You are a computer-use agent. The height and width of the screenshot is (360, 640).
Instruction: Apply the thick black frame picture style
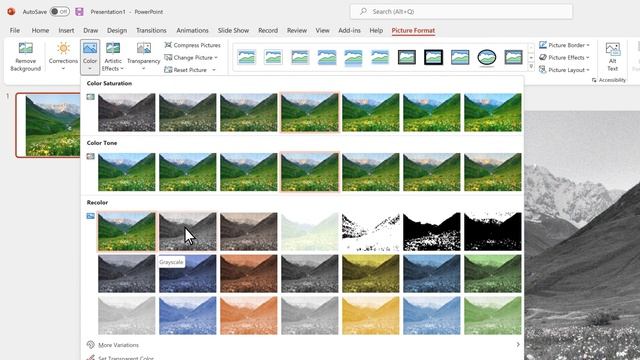[433, 57]
